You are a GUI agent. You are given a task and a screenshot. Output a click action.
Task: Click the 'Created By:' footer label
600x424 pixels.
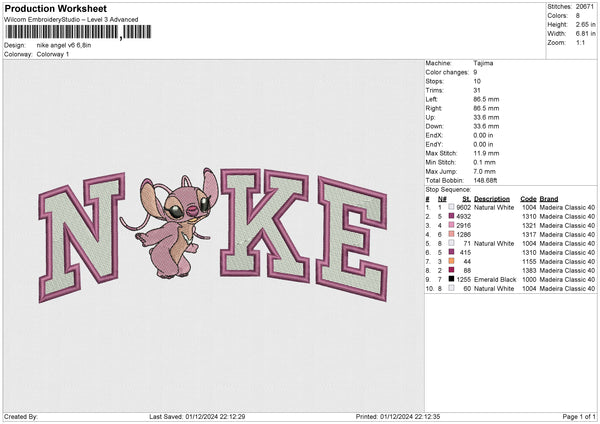pos(21,416)
